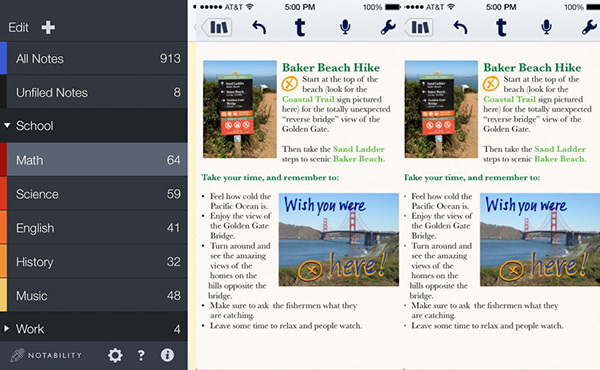
Task: Open help question mark icon
Action: [141, 355]
